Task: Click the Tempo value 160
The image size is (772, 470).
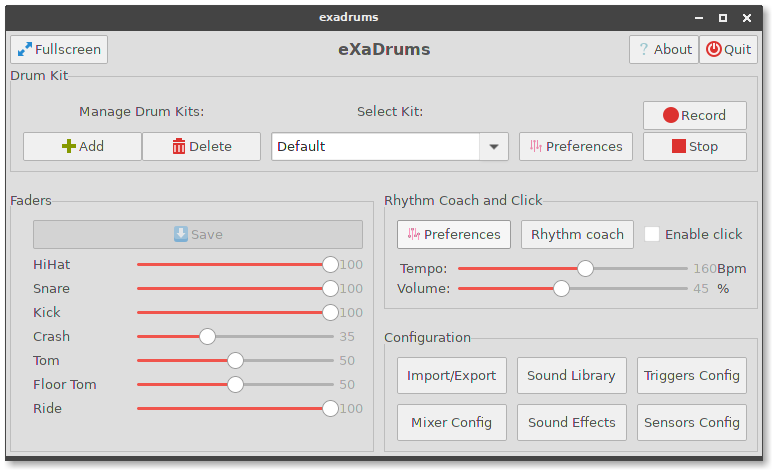Action: (x=705, y=269)
